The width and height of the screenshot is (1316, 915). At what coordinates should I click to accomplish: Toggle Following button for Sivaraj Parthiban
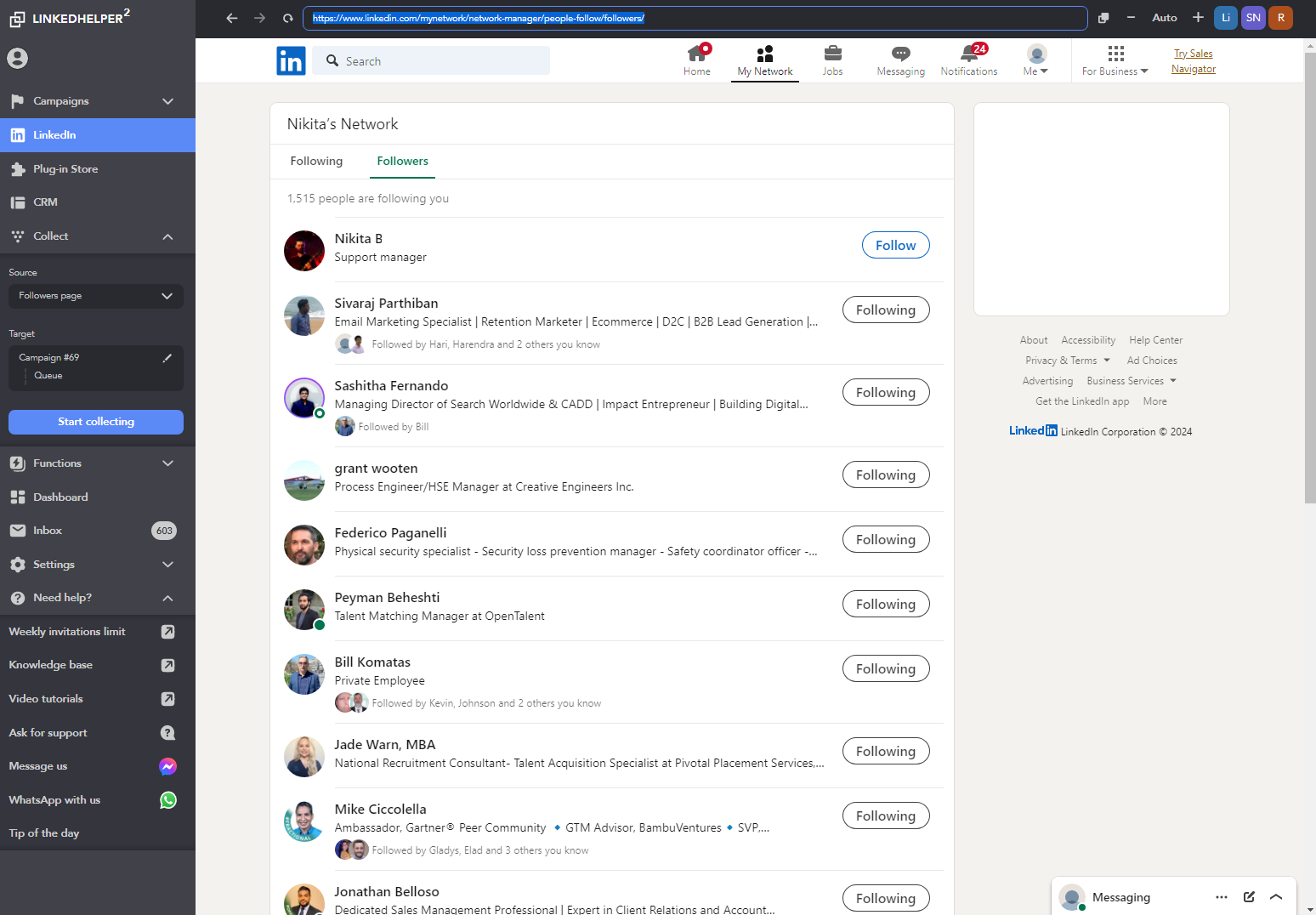(x=885, y=310)
